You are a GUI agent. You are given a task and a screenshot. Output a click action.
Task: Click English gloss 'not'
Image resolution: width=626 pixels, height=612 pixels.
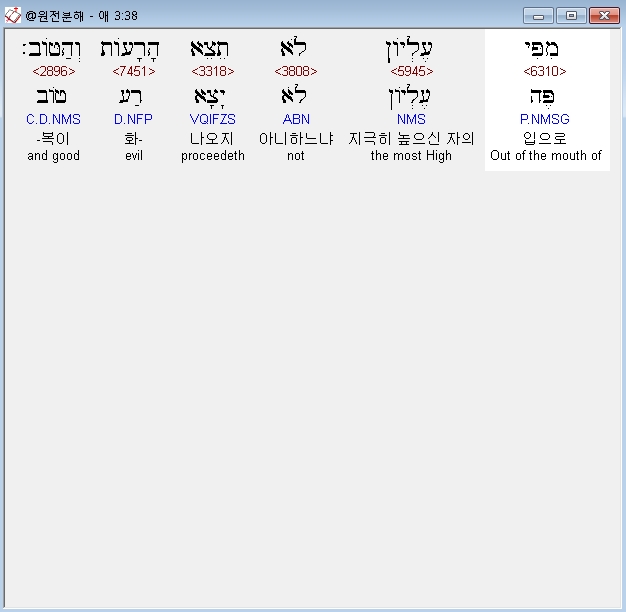pos(296,156)
